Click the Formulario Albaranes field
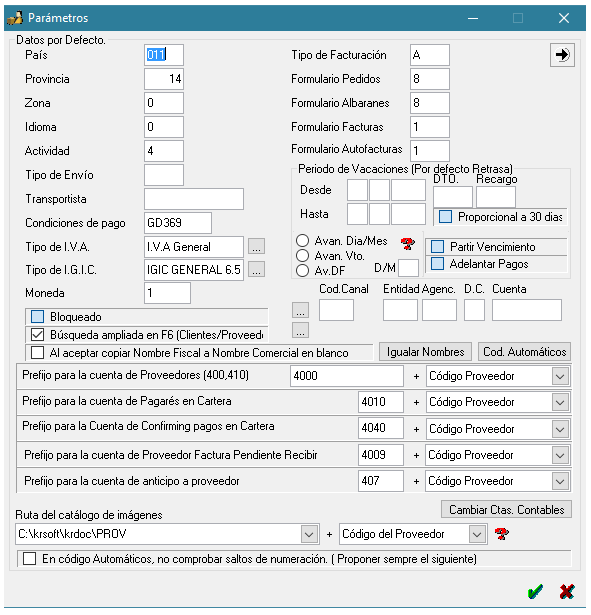Viewport: 591px width, 615px height. [430, 103]
